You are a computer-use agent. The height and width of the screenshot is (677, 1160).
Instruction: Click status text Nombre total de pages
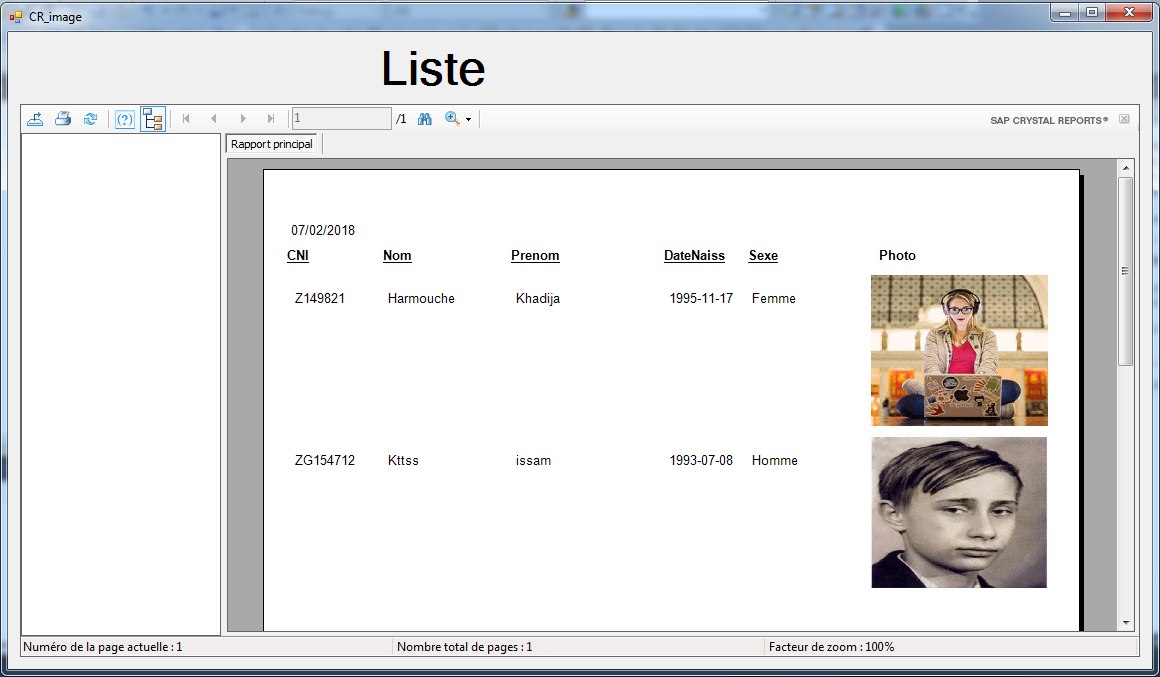(465, 647)
